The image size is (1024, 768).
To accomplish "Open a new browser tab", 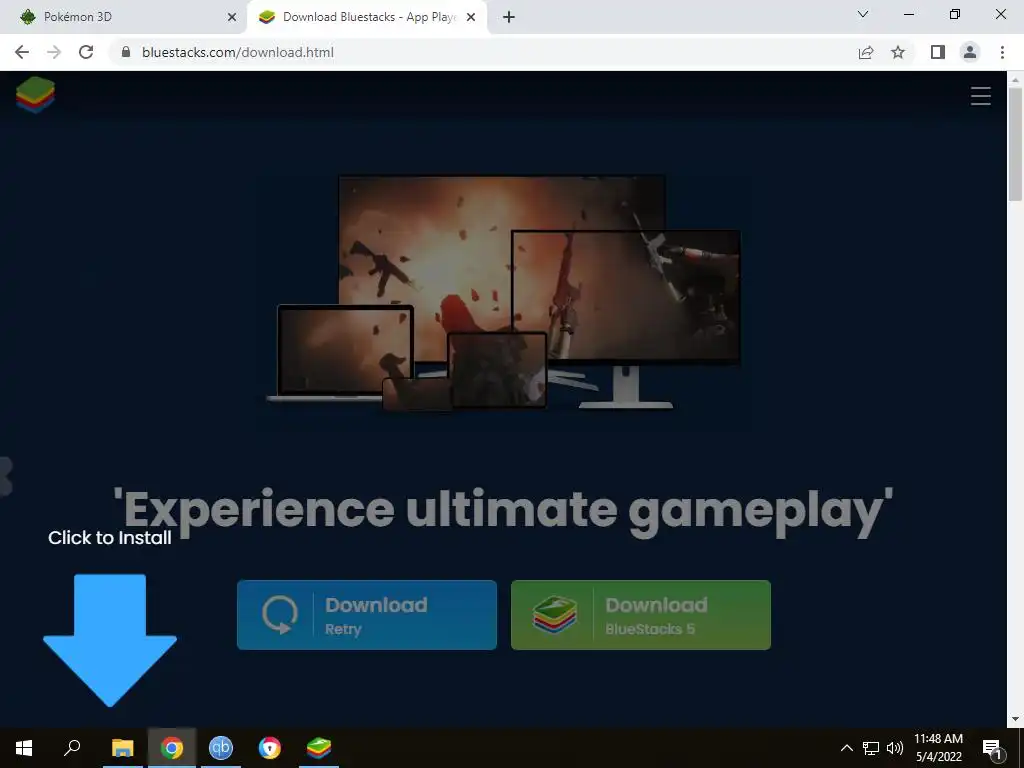I will pos(509,17).
